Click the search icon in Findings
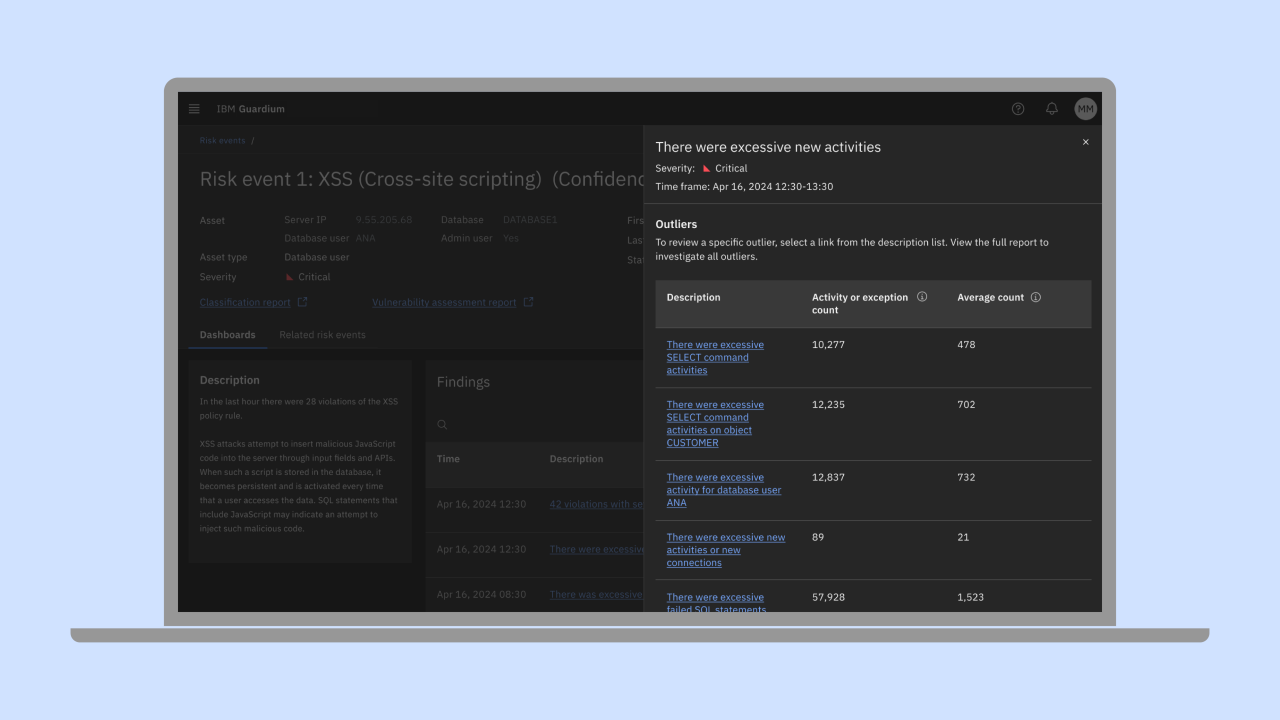Screen dimensions: 1280x720 click(443, 425)
